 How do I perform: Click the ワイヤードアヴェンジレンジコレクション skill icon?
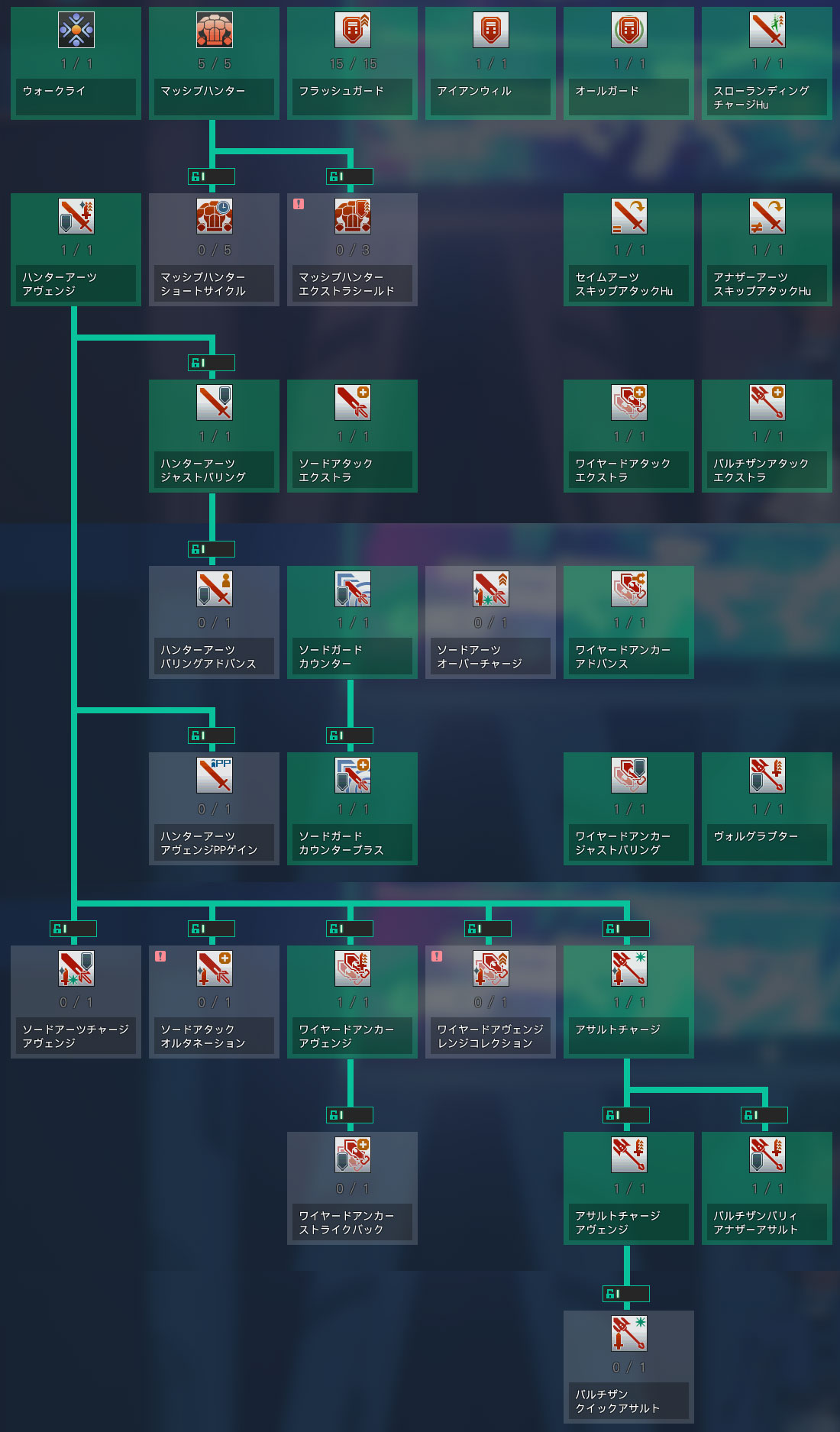(x=491, y=968)
